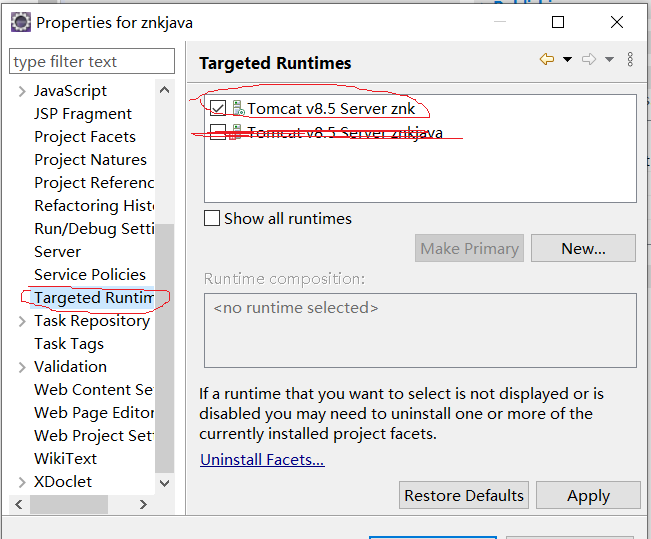Select JSP Fragment in the tree

[x=83, y=114]
